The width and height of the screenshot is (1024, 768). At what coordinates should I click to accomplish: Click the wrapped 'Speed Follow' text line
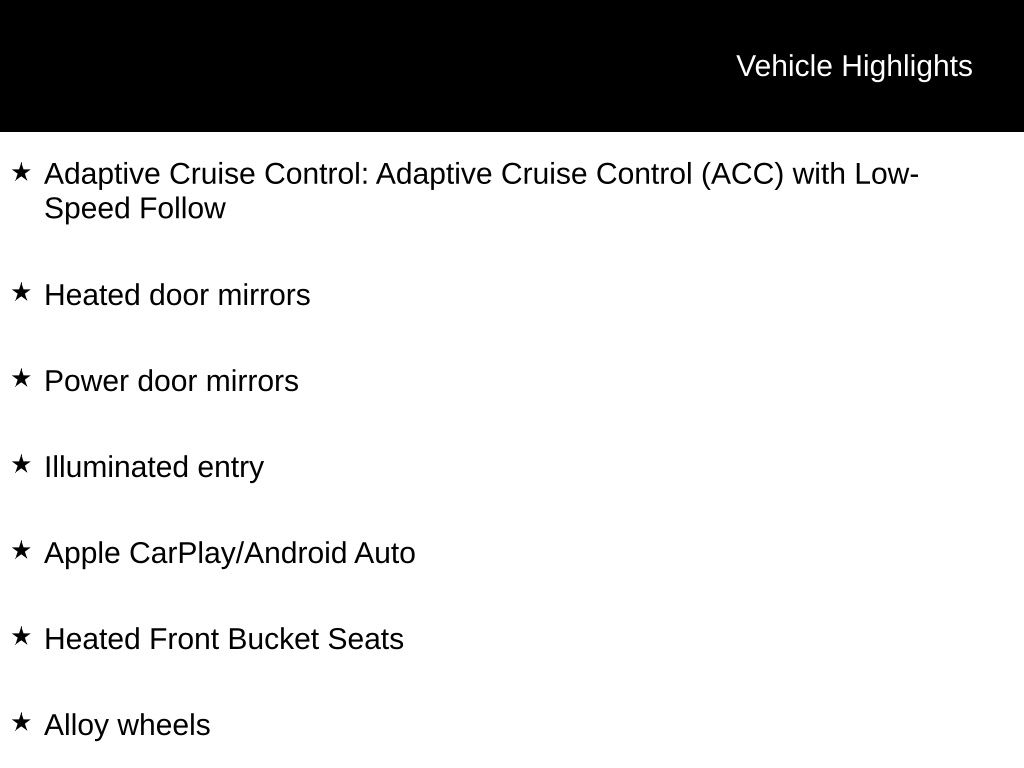tap(135, 209)
